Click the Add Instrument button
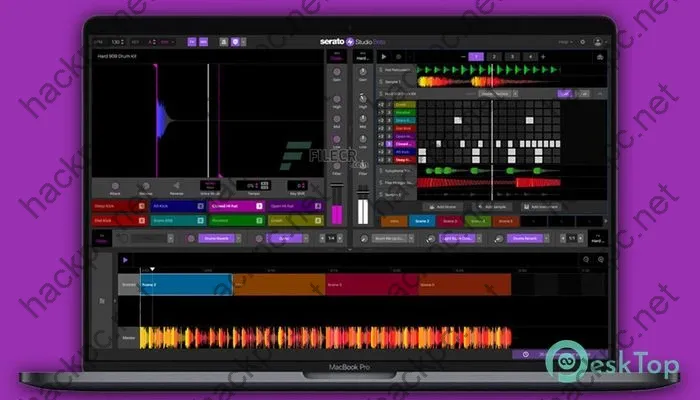 pos(541,207)
